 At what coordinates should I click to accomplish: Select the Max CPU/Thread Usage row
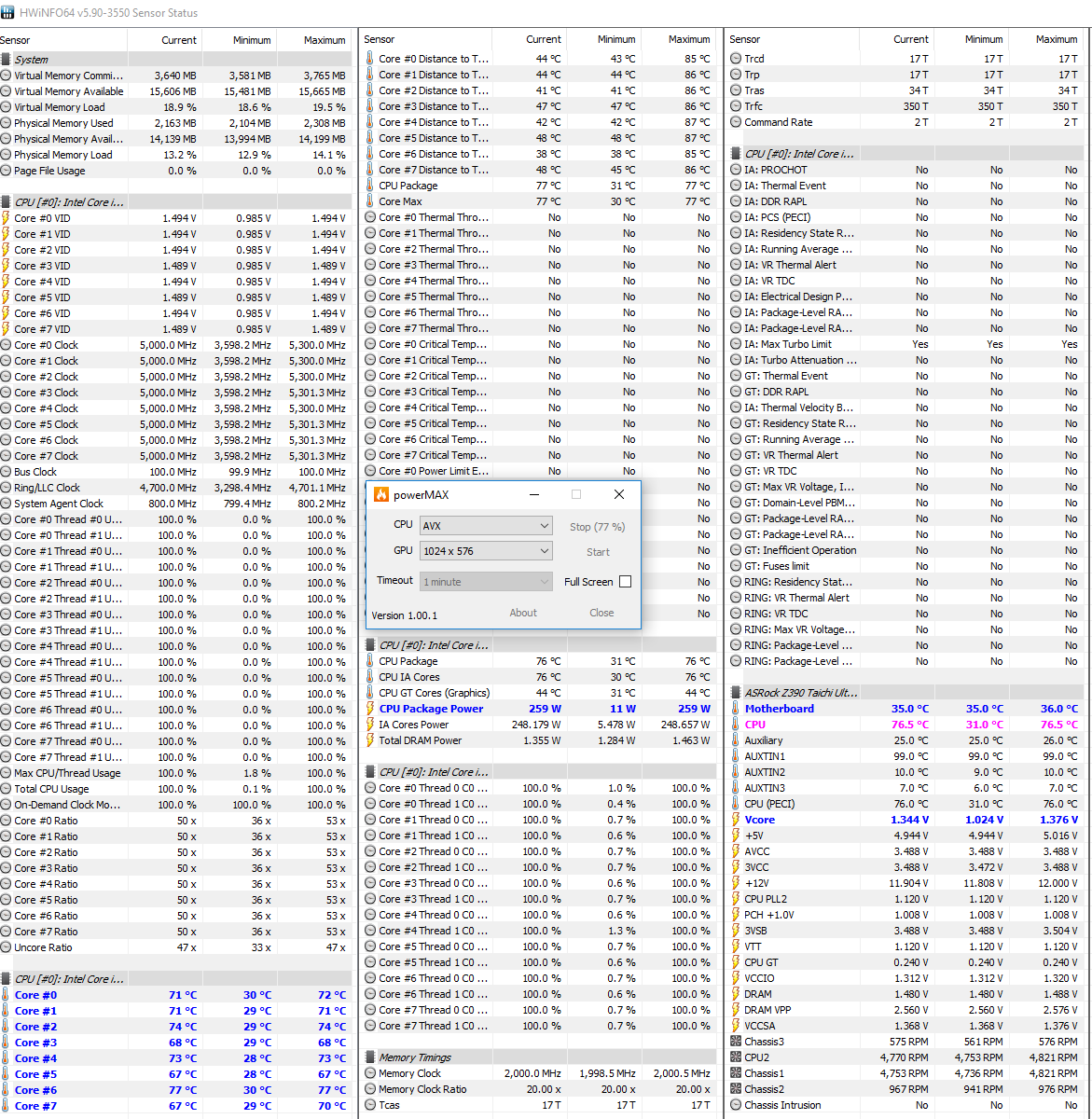[175, 773]
